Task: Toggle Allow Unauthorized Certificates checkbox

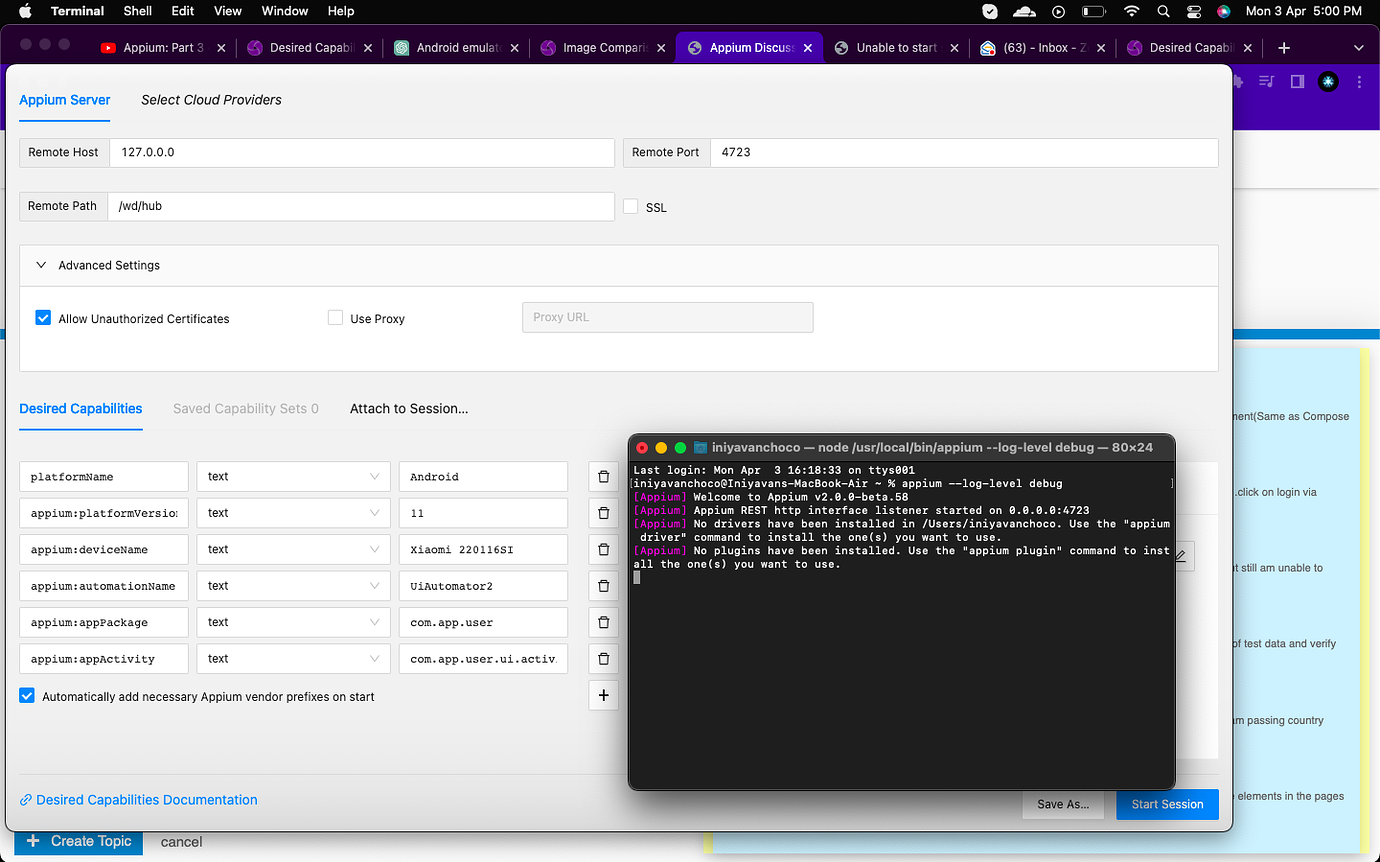Action: [43, 318]
